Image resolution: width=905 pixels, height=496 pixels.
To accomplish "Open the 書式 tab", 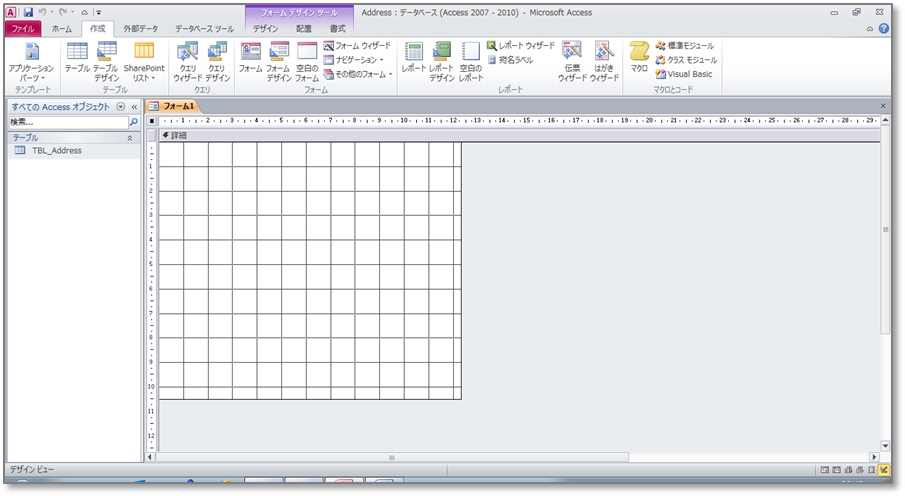I will tap(338, 29).
